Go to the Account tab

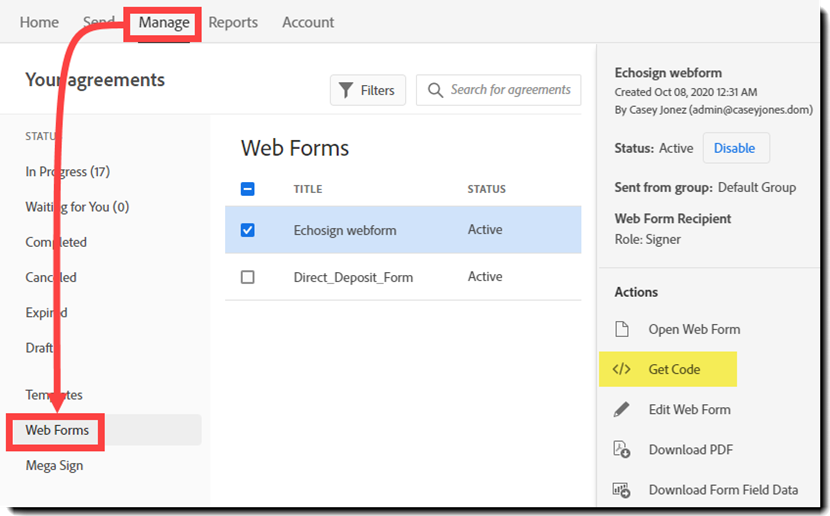point(308,23)
